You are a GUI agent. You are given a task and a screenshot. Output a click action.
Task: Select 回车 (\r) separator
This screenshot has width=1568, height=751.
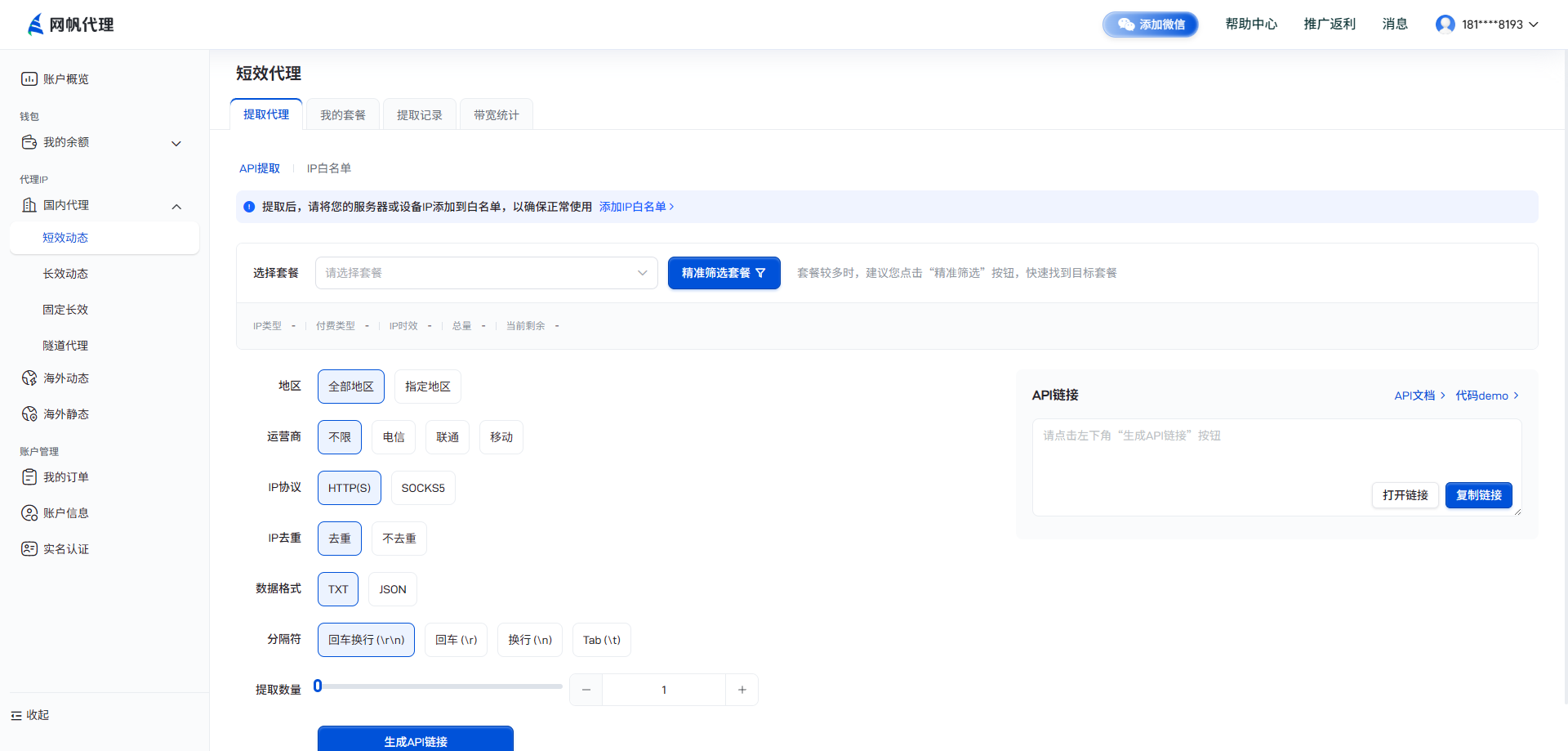click(457, 640)
